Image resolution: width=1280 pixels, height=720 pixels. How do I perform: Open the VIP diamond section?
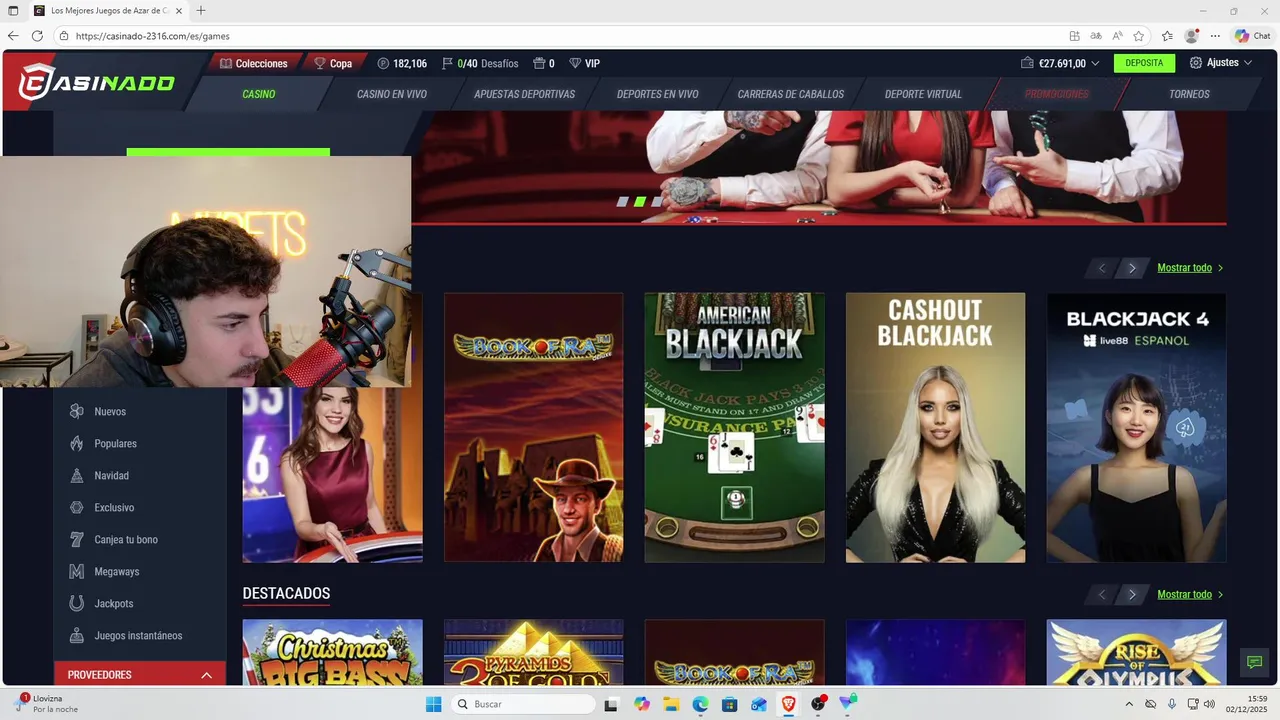click(x=585, y=63)
